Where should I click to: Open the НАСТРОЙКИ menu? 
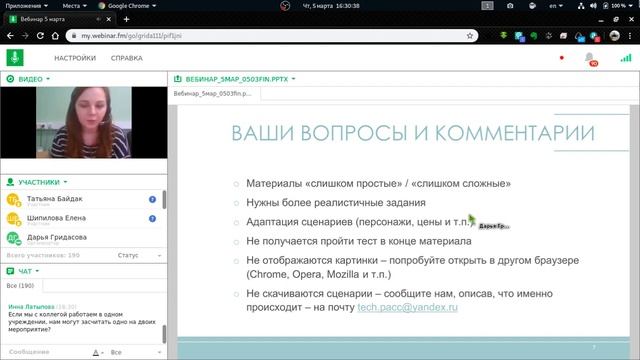tap(75, 58)
